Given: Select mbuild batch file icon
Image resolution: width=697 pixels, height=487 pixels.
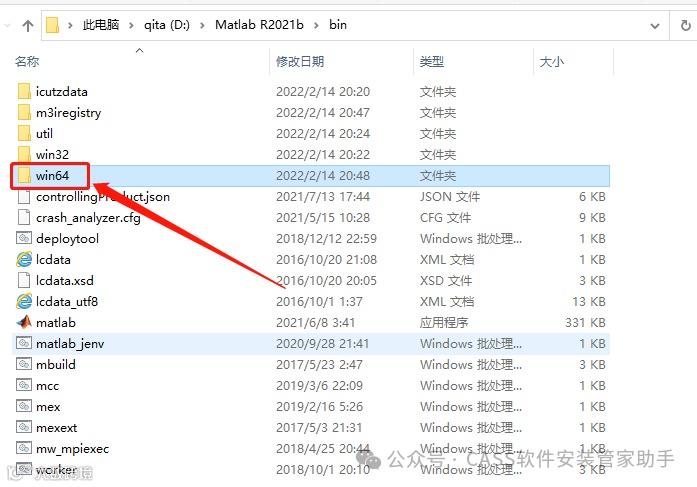Looking at the screenshot, I should pos(24,364).
